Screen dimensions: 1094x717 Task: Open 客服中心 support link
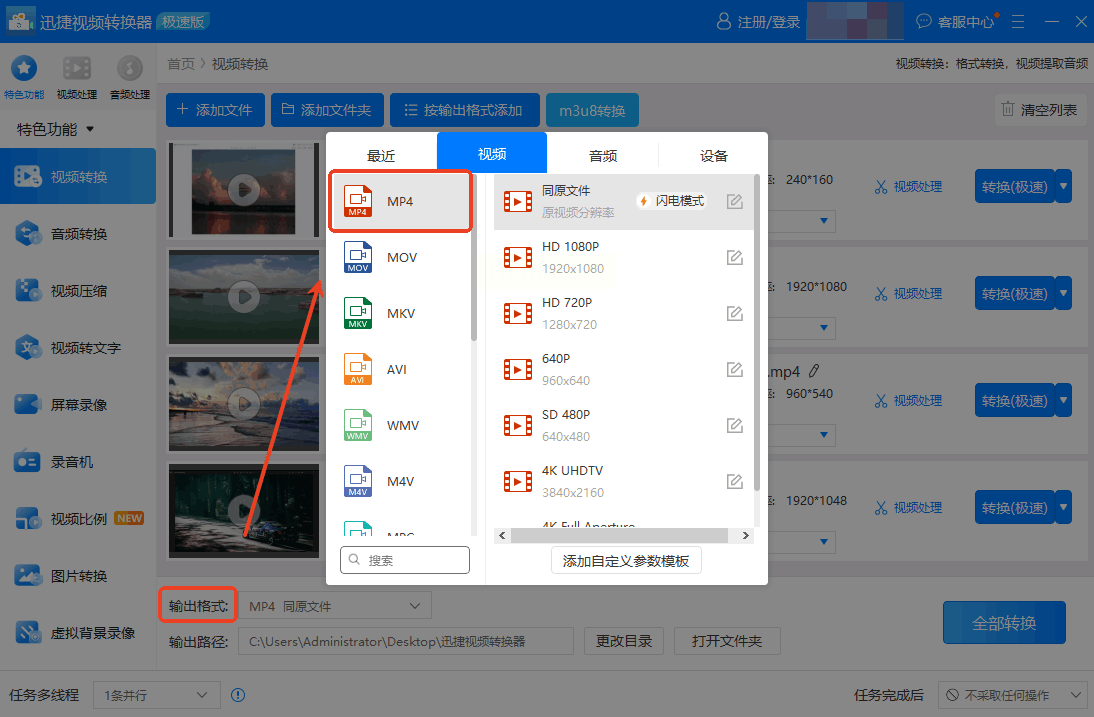coord(956,22)
